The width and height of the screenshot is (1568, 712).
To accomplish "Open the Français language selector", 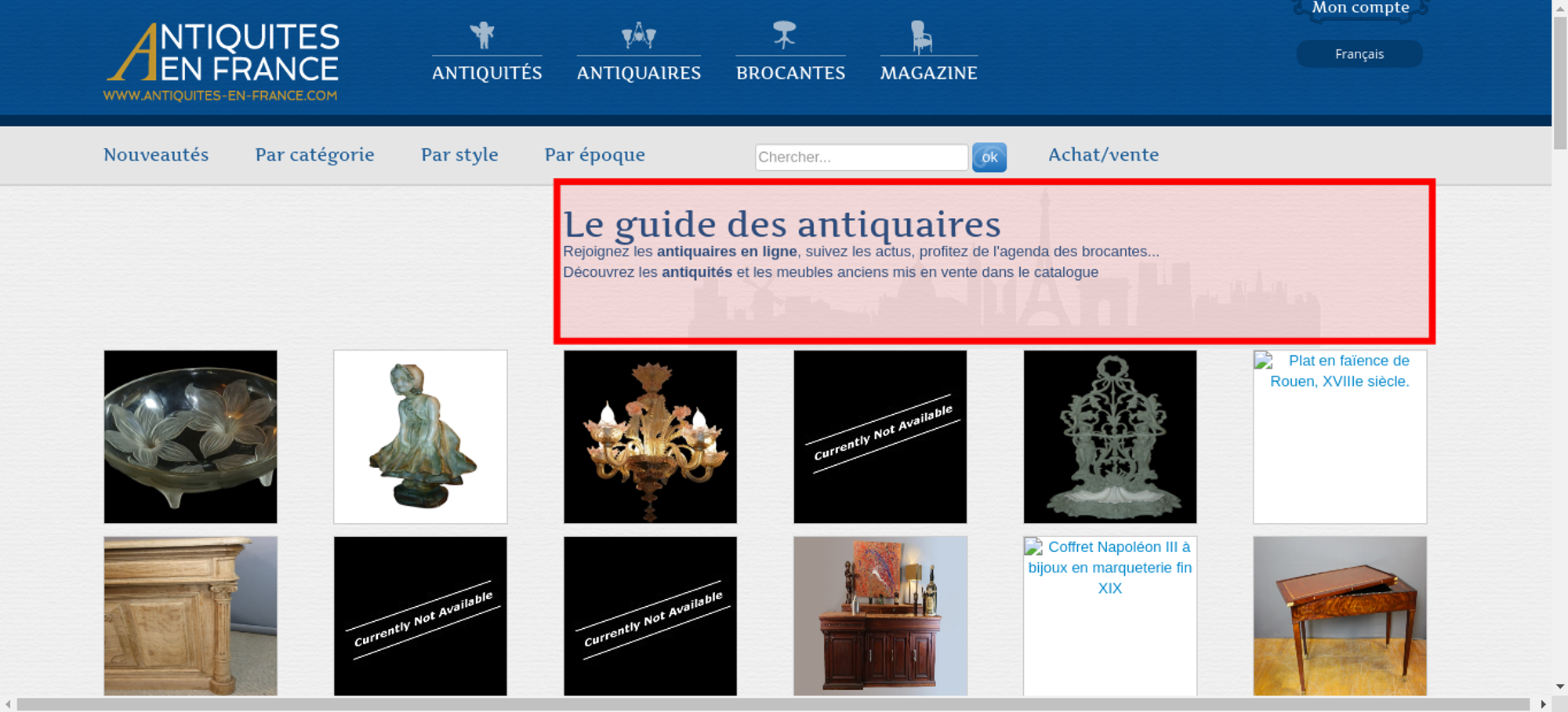I will pos(1359,54).
